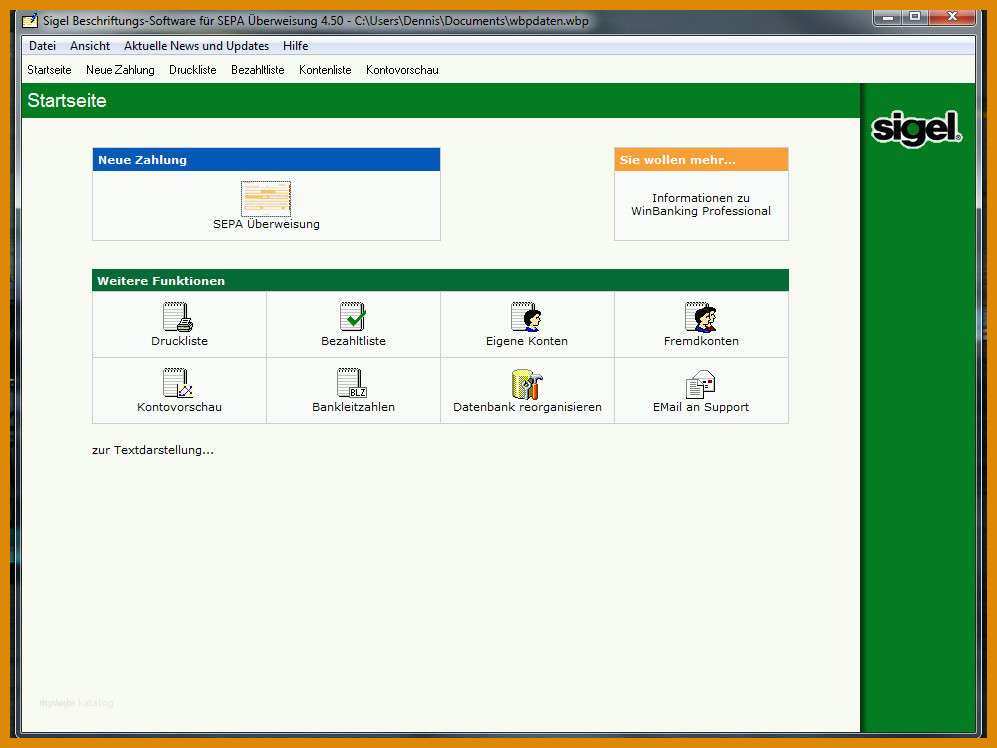
Task: Click the Druckliste label under Weitere Funktionen
Action: pos(179,342)
